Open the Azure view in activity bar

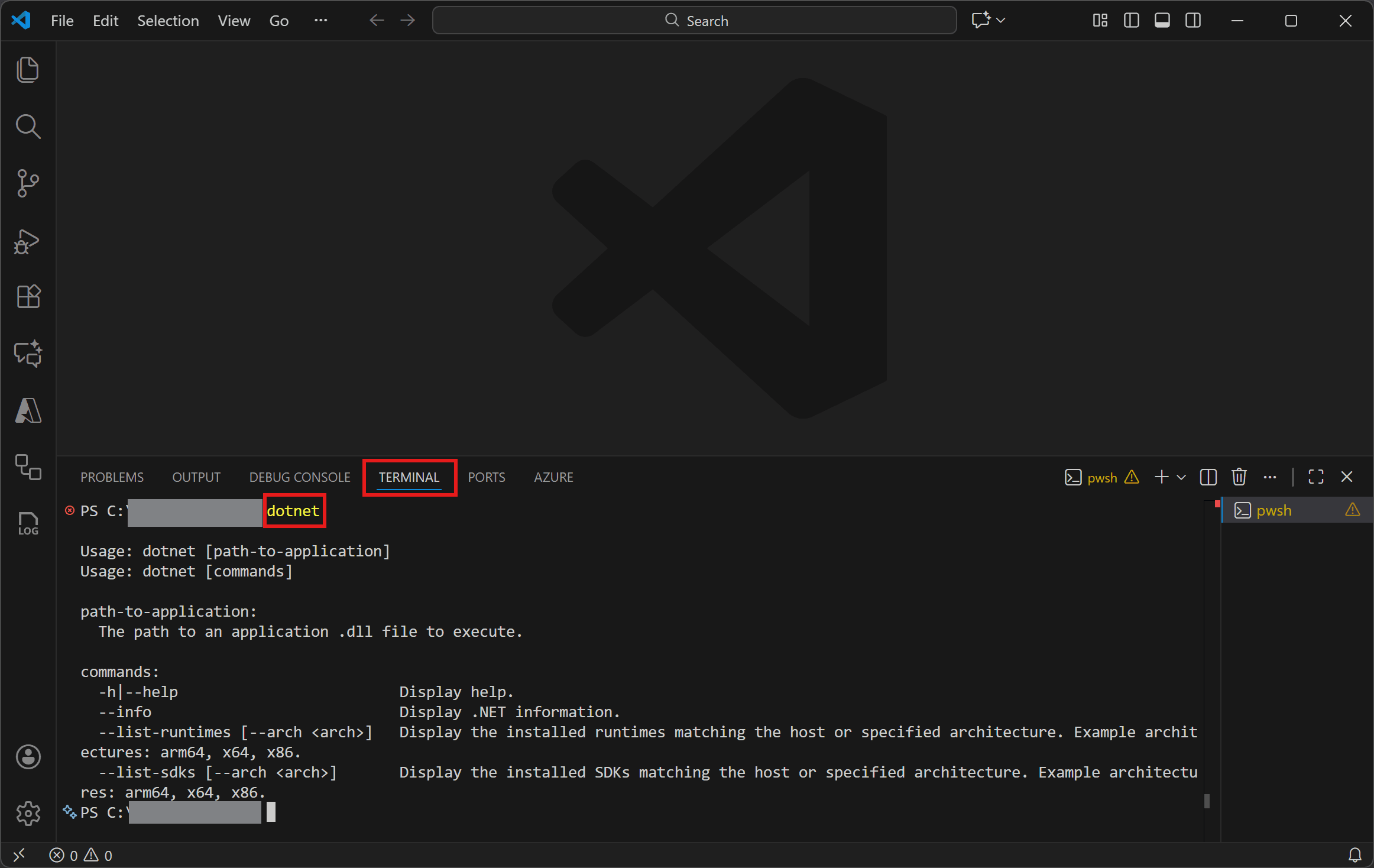point(28,410)
